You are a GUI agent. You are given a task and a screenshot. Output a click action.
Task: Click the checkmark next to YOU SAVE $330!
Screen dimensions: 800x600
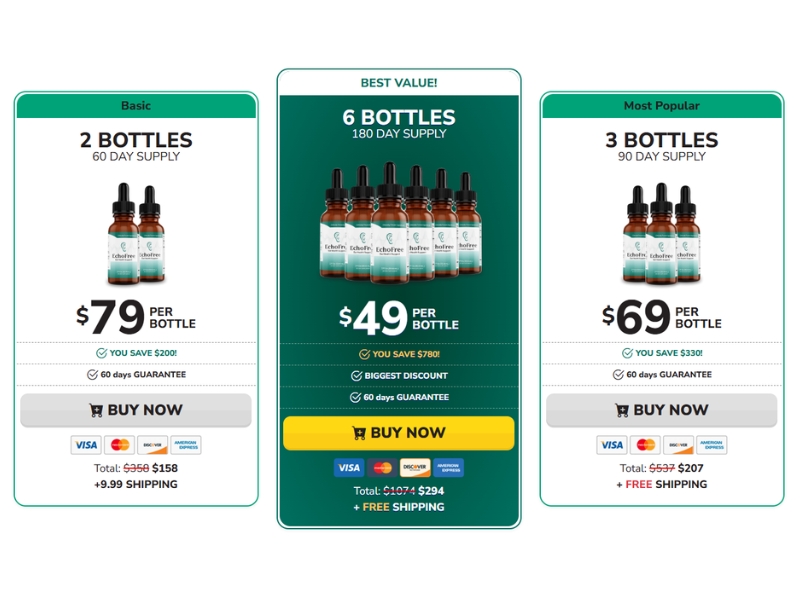pyautogui.click(x=628, y=353)
